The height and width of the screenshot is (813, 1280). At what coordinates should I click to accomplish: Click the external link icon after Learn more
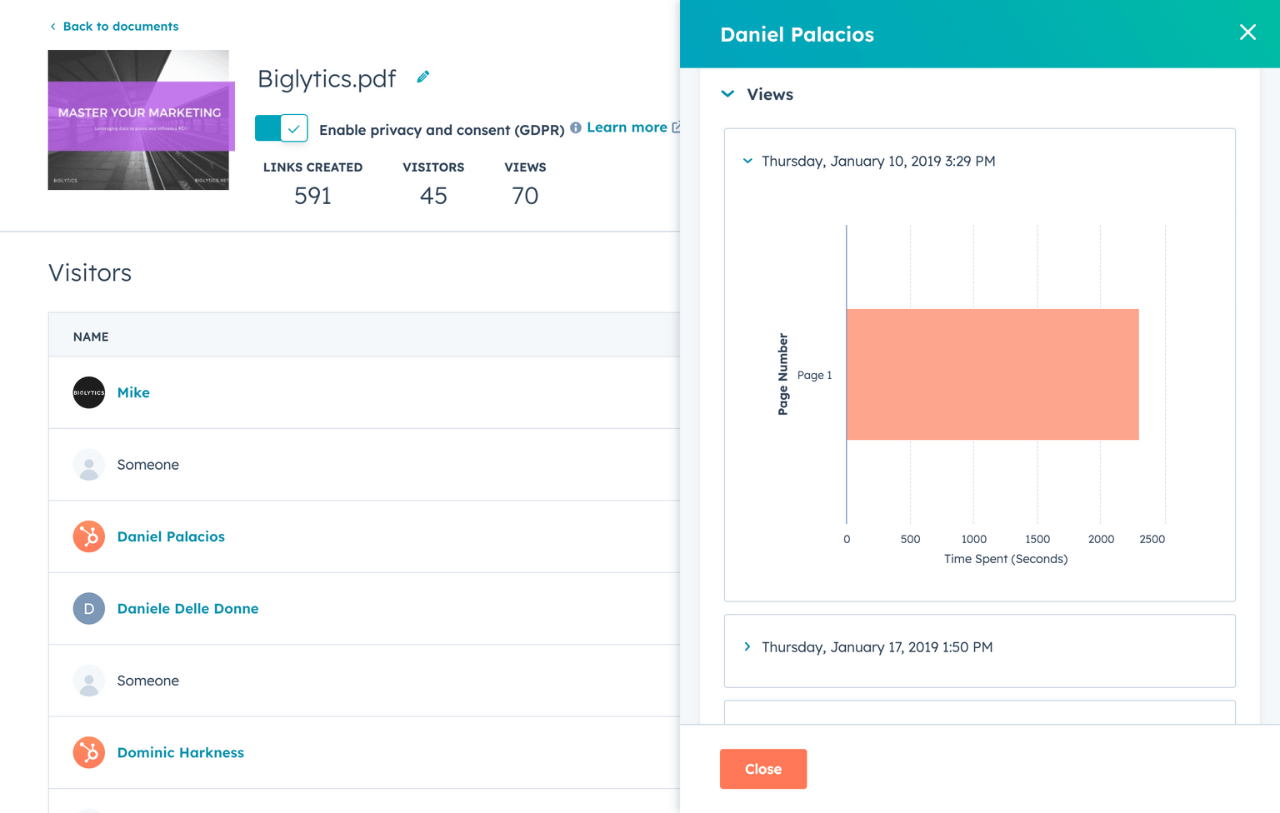point(676,127)
